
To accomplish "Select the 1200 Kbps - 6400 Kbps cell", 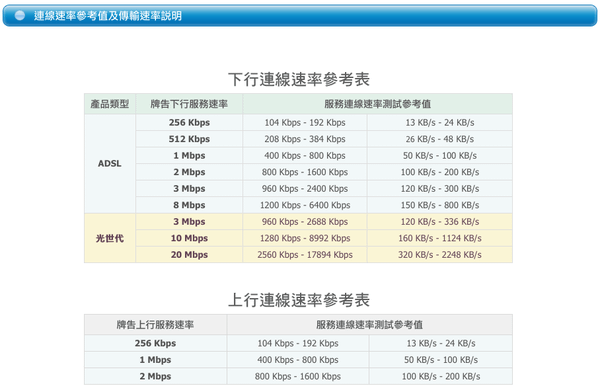I will [305, 205].
